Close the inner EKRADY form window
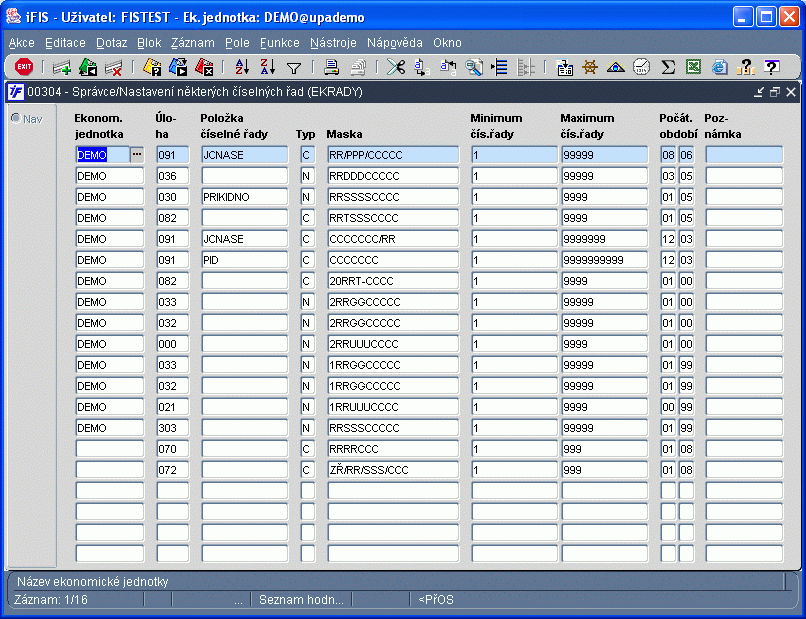This screenshot has height=619, width=806. point(791,92)
